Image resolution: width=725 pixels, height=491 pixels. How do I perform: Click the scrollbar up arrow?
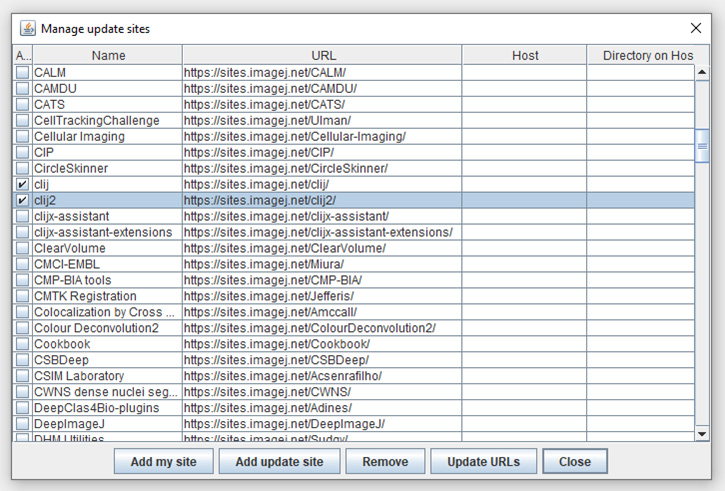click(x=702, y=72)
